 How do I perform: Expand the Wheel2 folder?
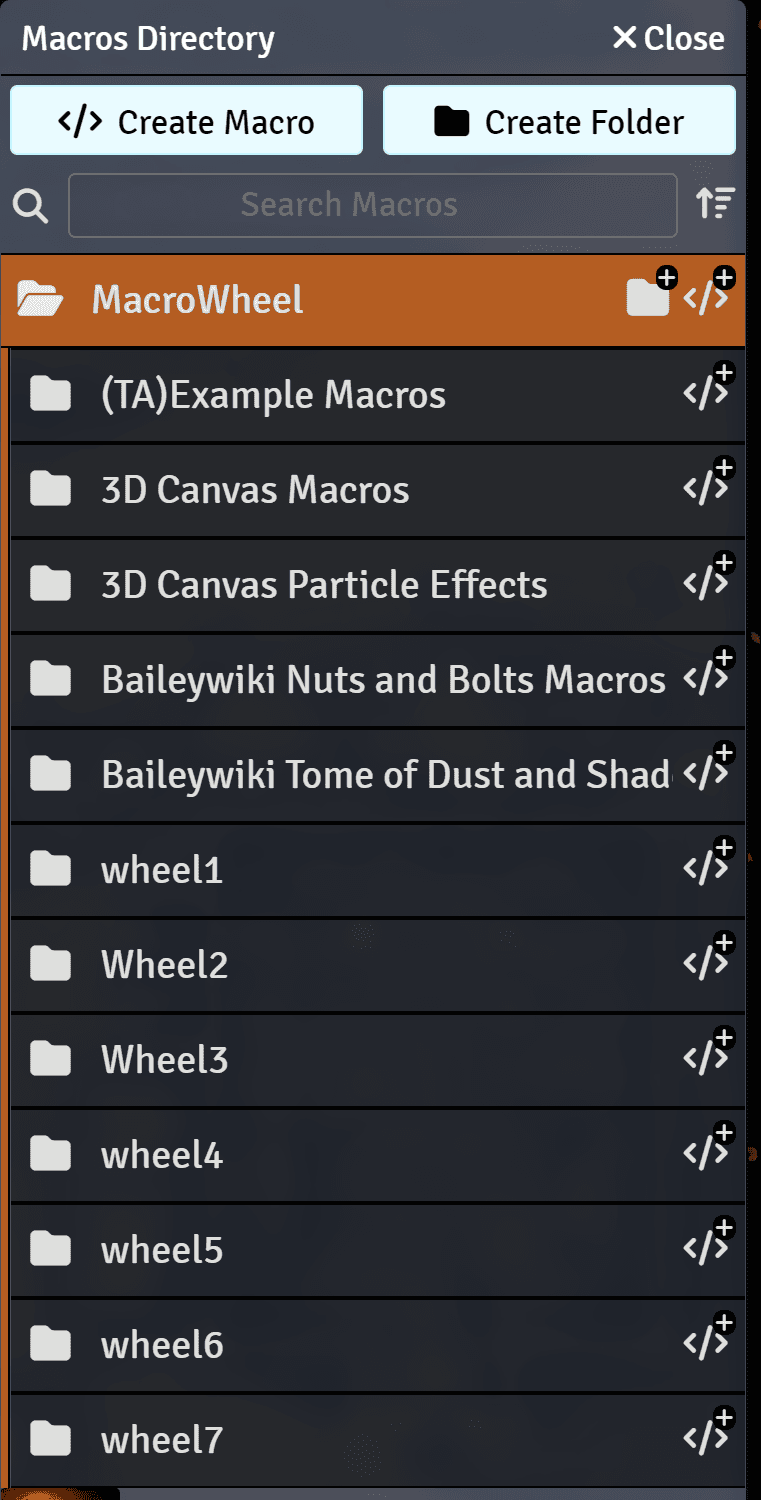(x=163, y=963)
